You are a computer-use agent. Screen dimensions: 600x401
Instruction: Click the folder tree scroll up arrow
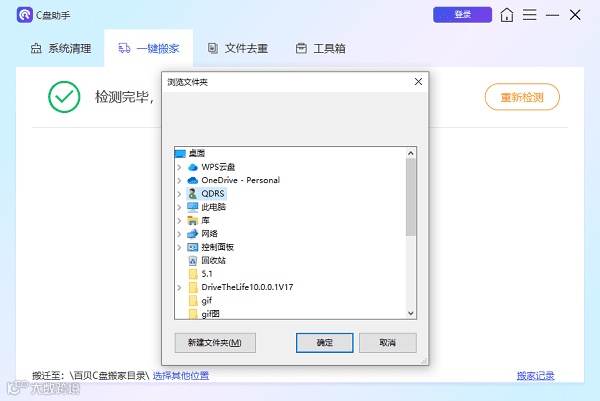click(411, 153)
